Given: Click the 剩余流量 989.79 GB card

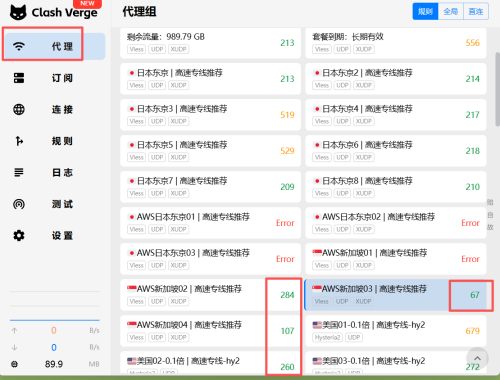Looking at the screenshot, I should pos(210,43).
